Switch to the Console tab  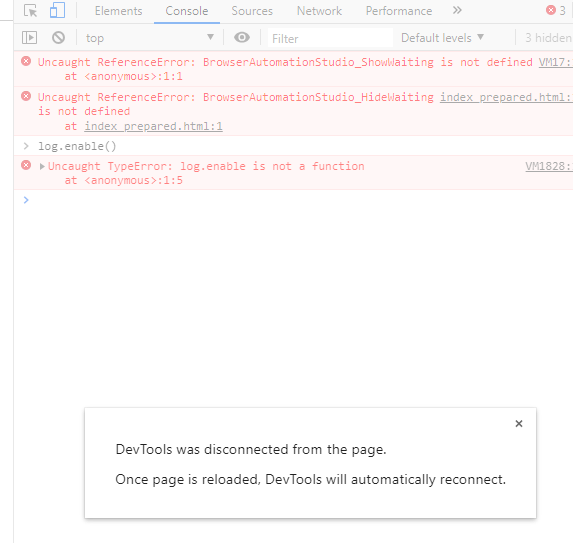[x=187, y=11]
